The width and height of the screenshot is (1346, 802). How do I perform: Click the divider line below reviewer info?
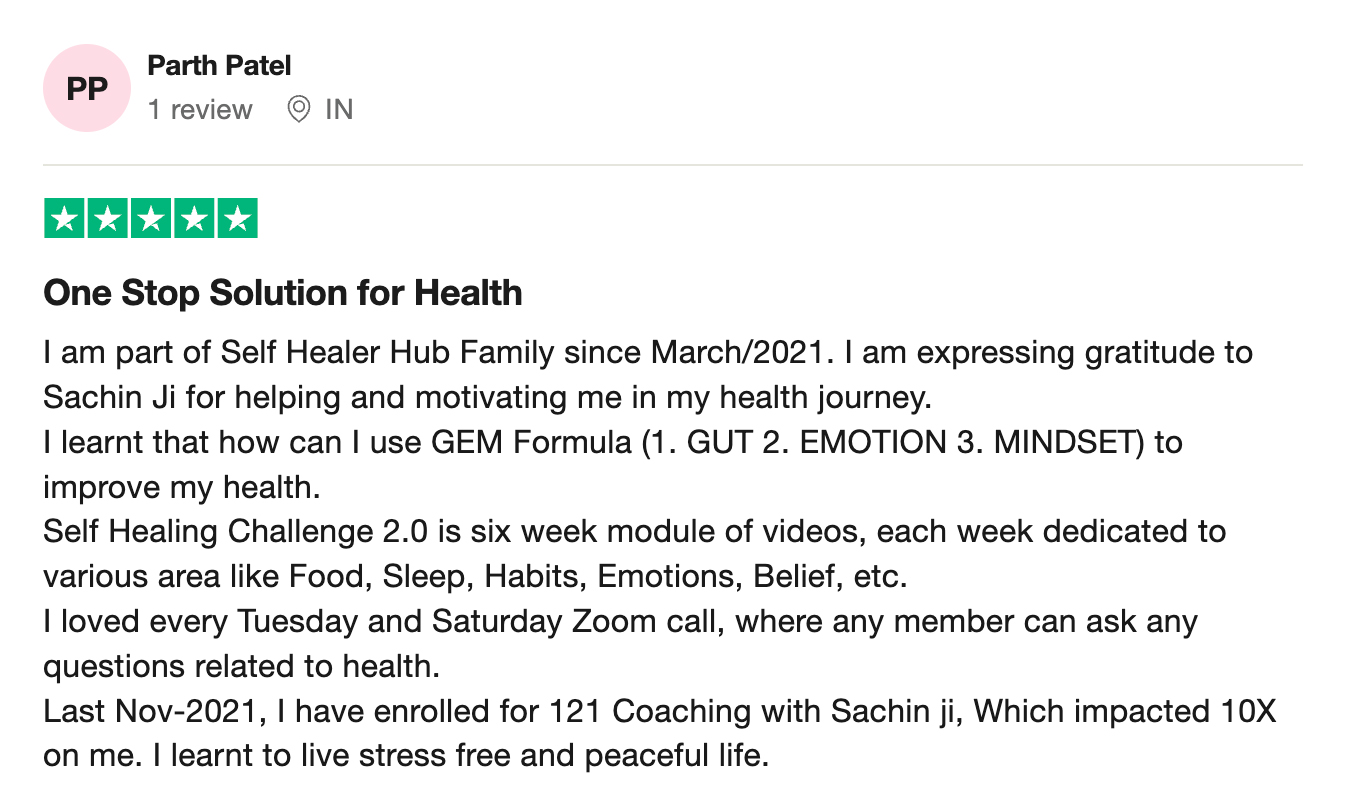pos(673,165)
